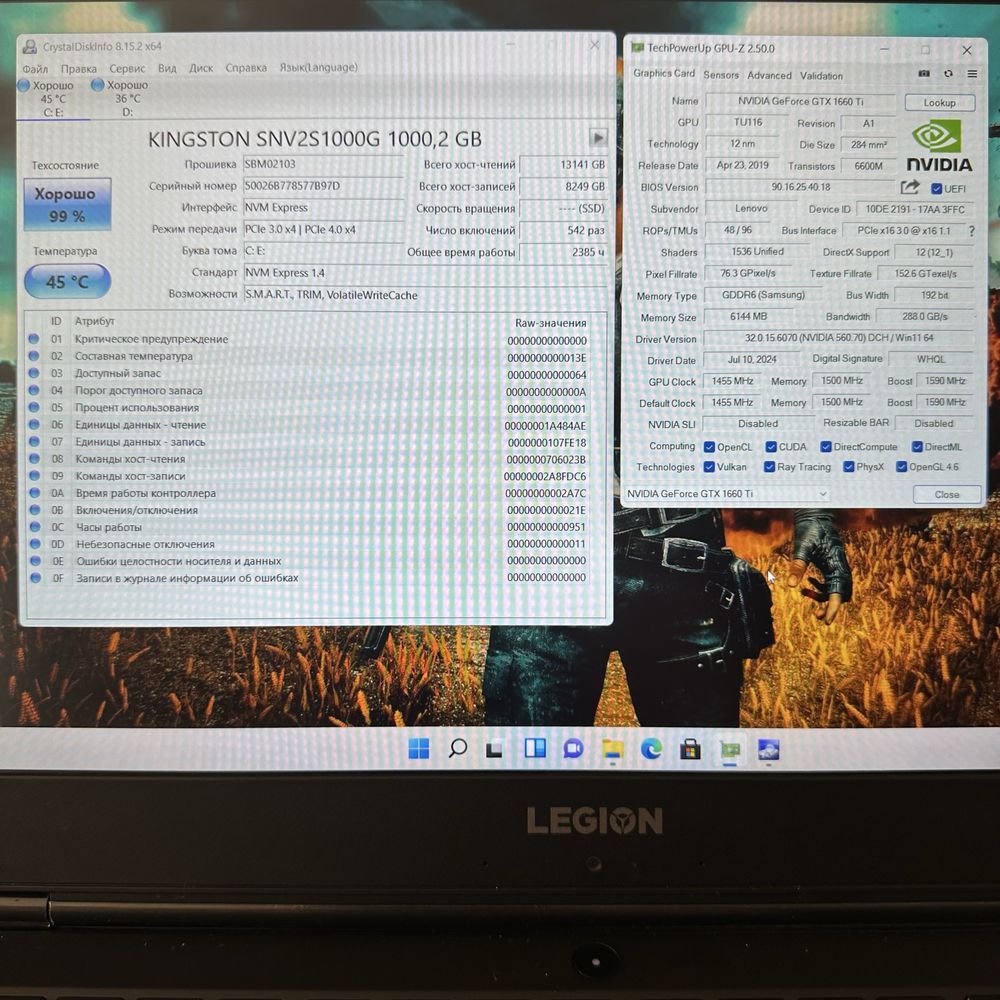Click the status dot for D: disk
Viewport: 1000px width, 1000px height.
coord(98,85)
